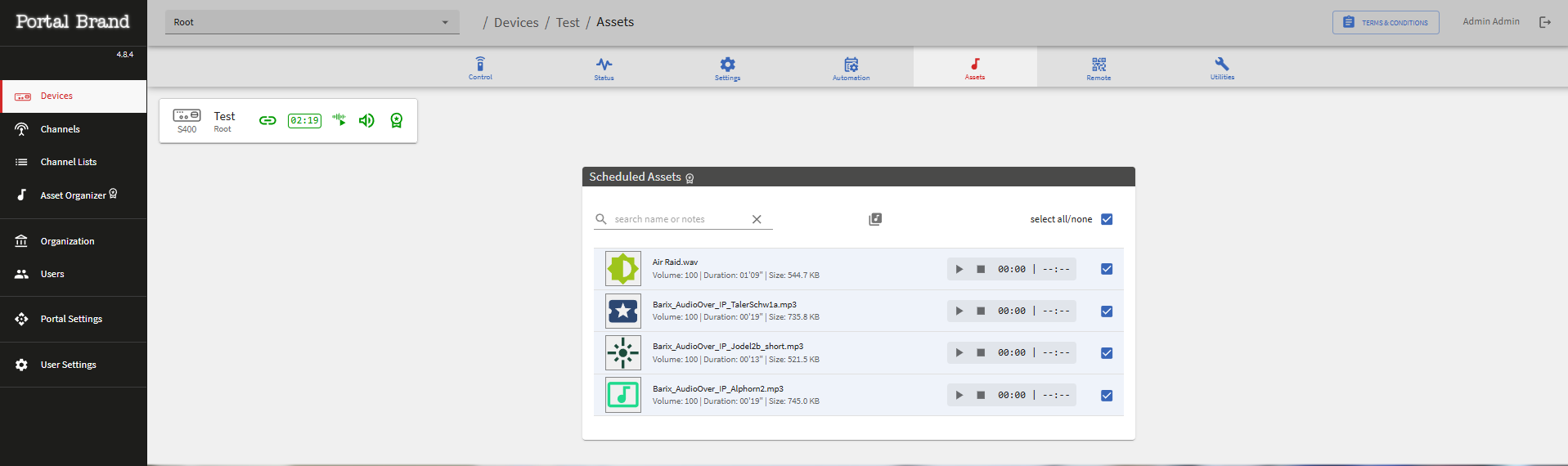This screenshot has height=466, width=1568.
Task: Click Barix_AudioOver_IP_Jodel2b_short.mp3 file name
Action: tap(728, 347)
